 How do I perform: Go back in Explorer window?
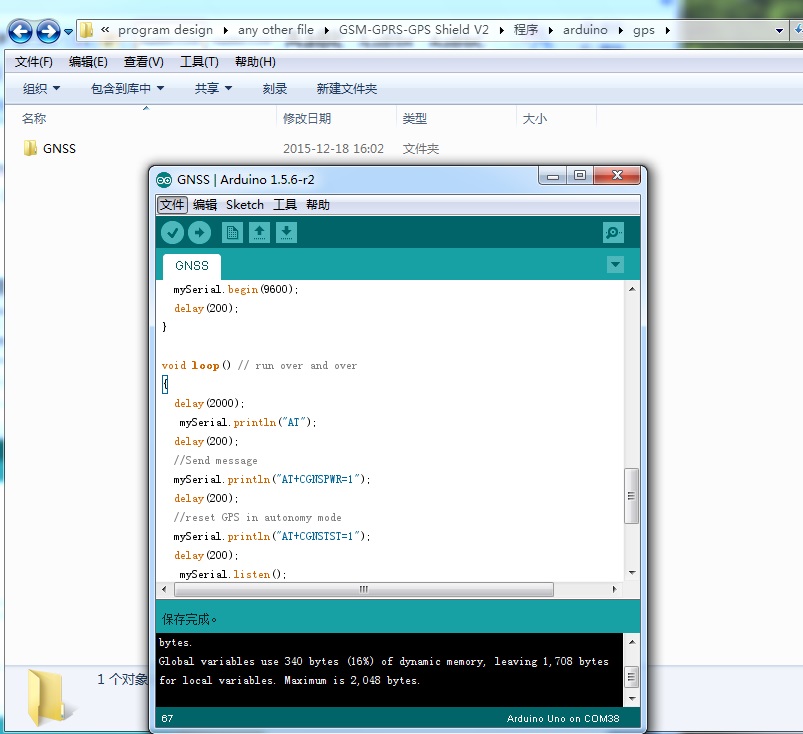click(x=20, y=31)
